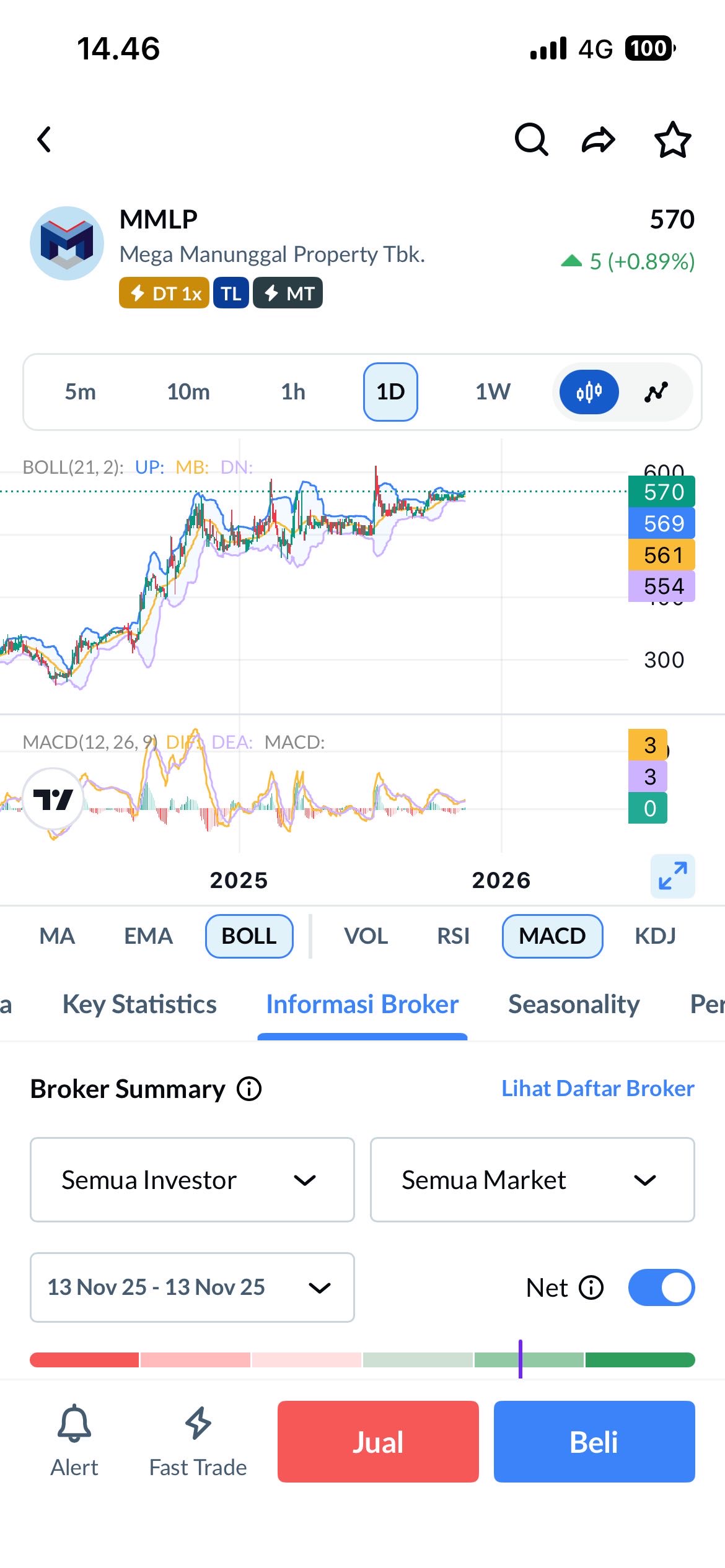Image resolution: width=725 pixels, height=1568 pixels.
Task: Click the purple marker on broker sentiment bar
Action: [521, 1359]
